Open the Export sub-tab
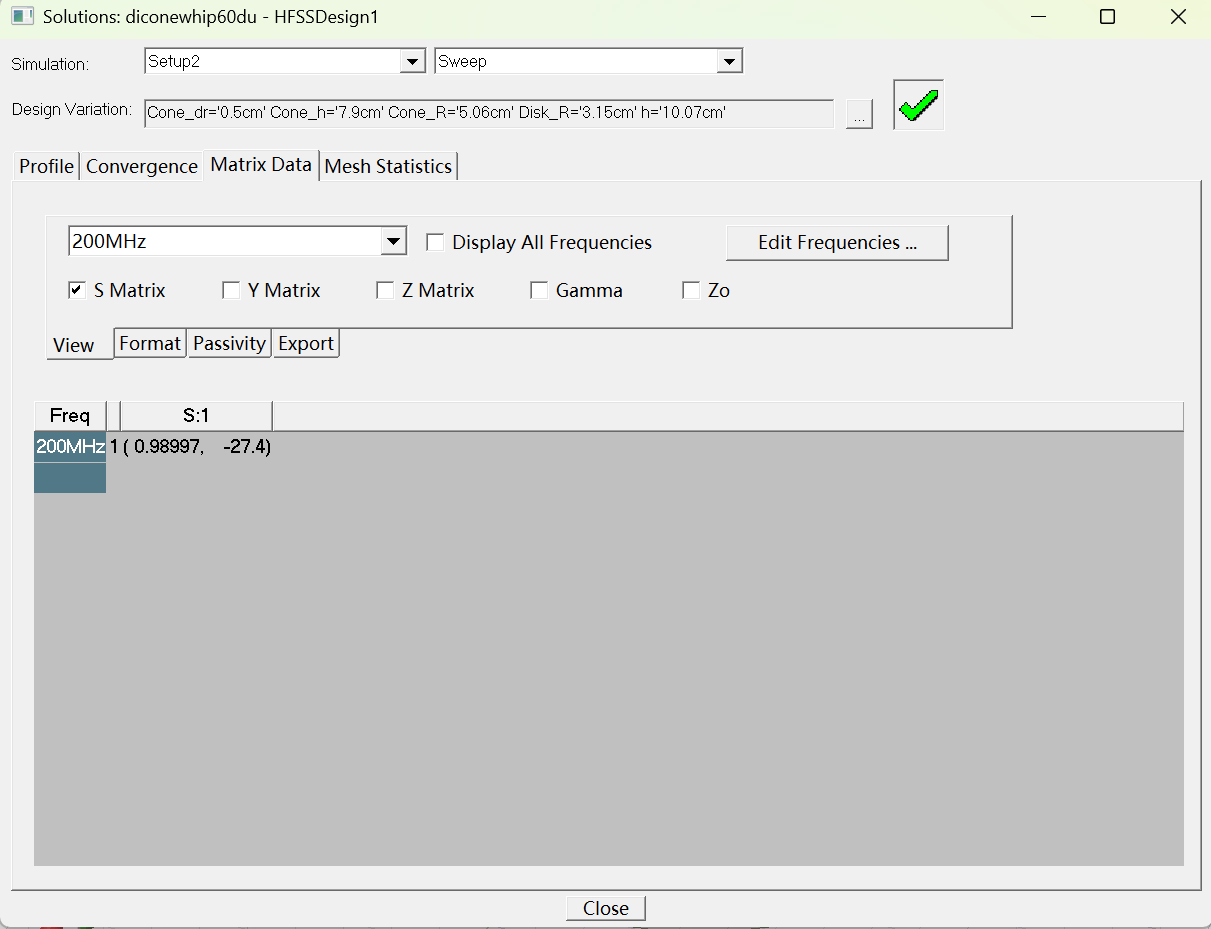Image resolution: width=1211 pixels, height=929 pixels. (x=306, y=343)
